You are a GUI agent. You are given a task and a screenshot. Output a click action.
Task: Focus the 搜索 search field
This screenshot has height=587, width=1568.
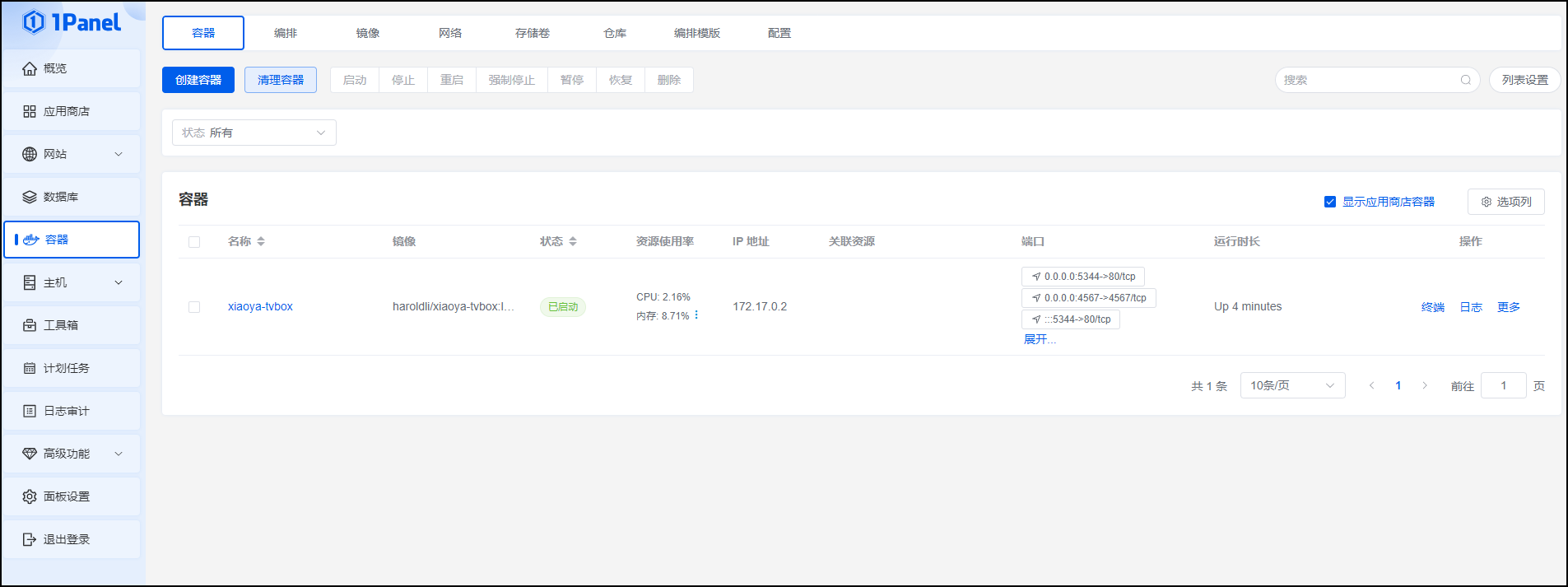pos(1378,80)
